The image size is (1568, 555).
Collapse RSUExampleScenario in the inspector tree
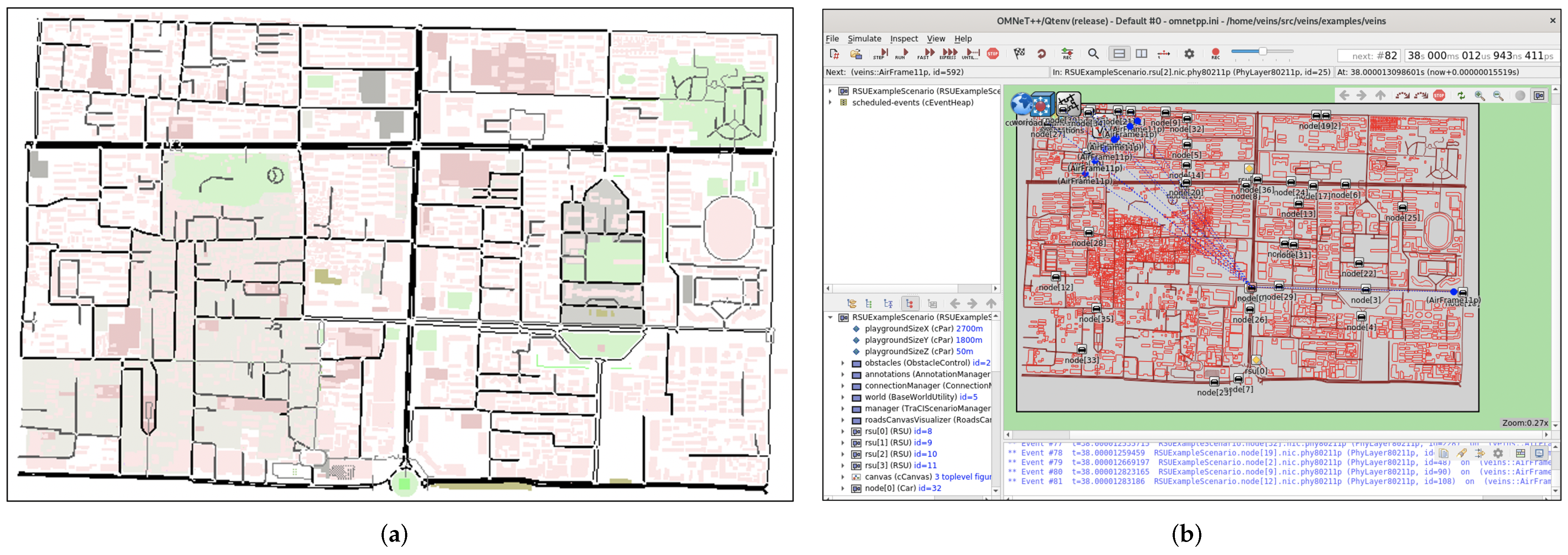[x=830, y=317]
